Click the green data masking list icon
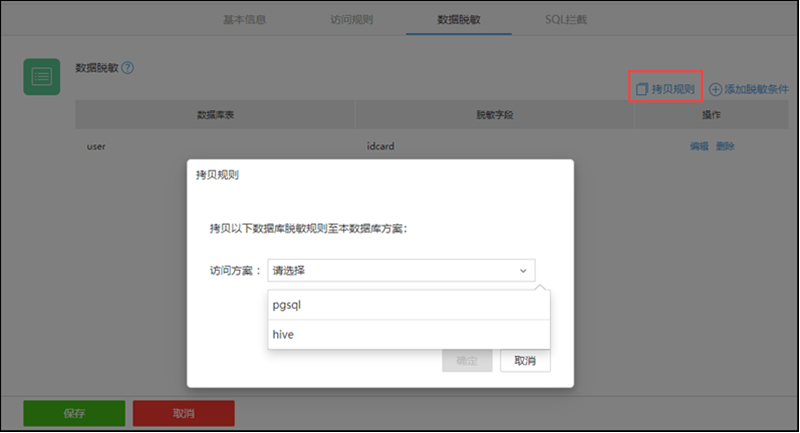 [x=42, y=77]
